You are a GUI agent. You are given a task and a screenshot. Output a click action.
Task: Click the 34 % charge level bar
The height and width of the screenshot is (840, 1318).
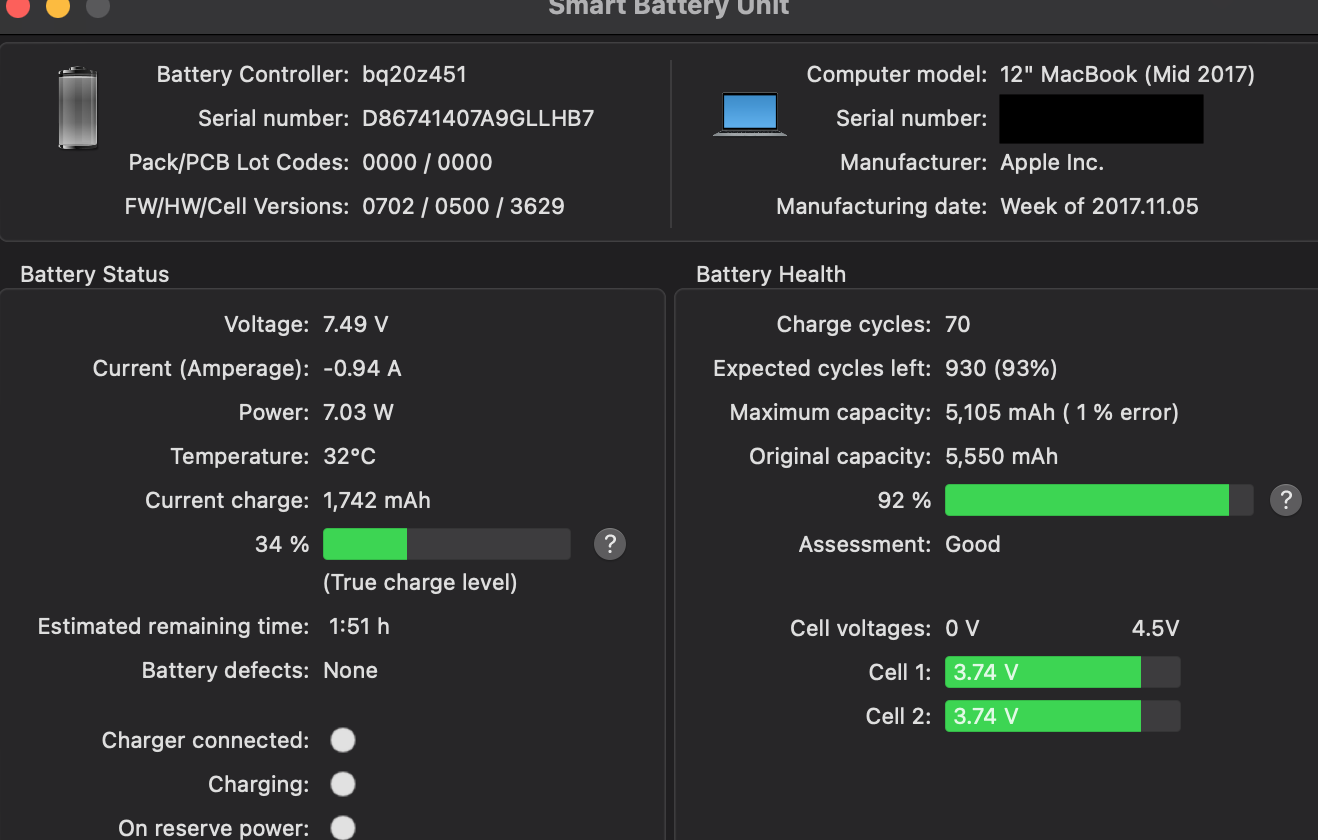(447, 544)
